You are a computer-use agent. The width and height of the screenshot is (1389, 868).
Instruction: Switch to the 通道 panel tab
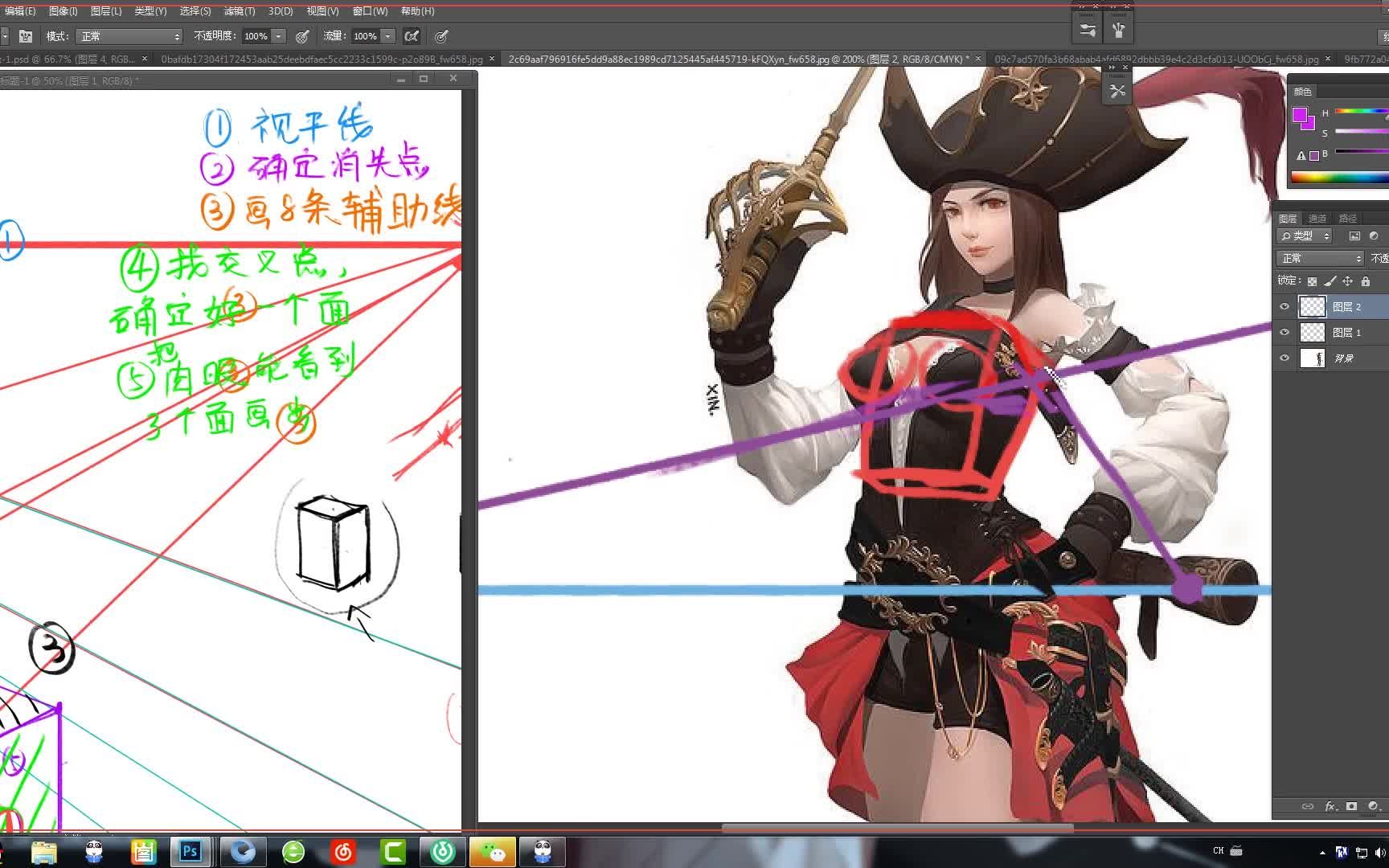pos(1317,219)
